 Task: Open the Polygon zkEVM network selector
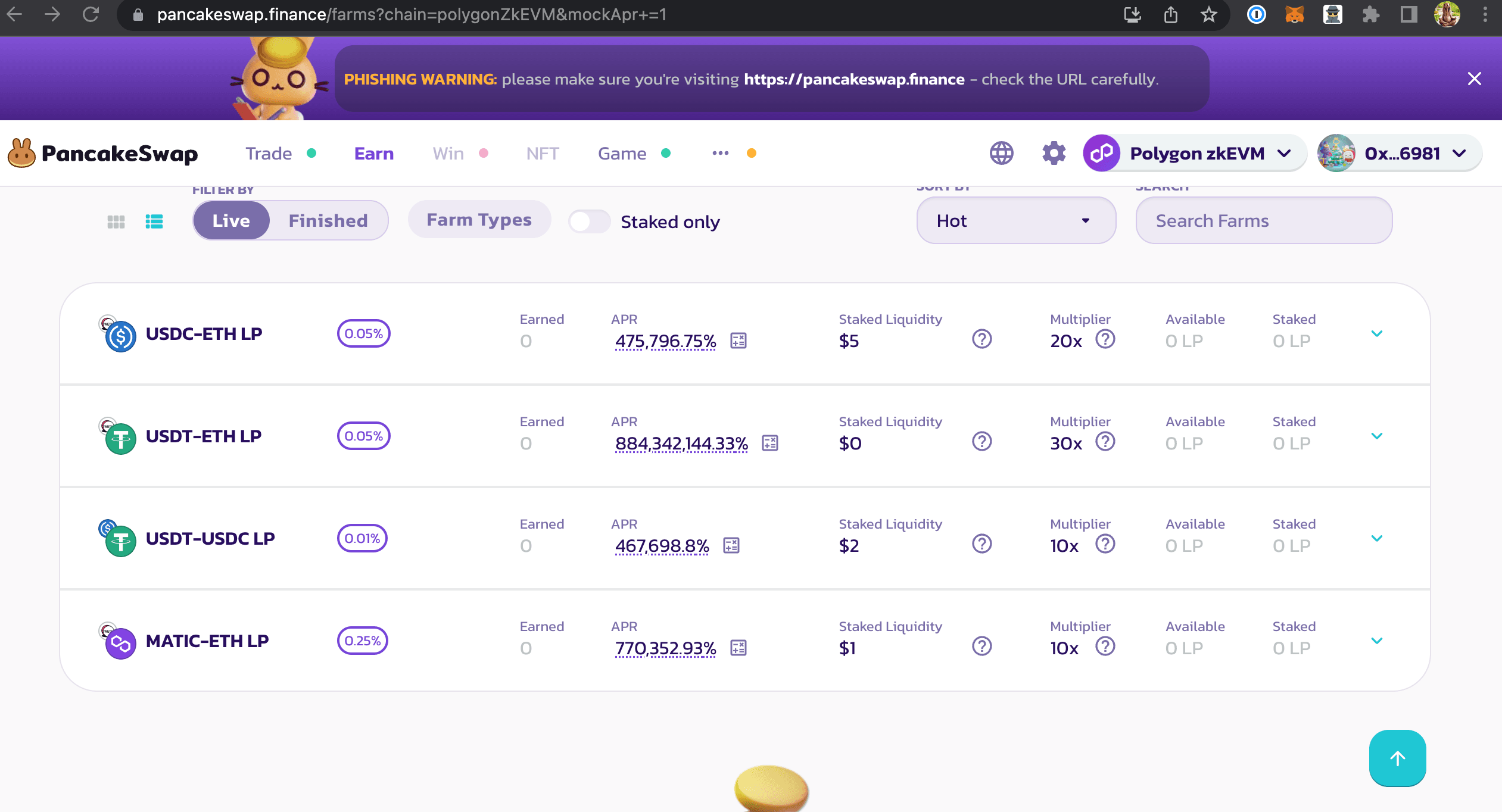point(1194,154)
